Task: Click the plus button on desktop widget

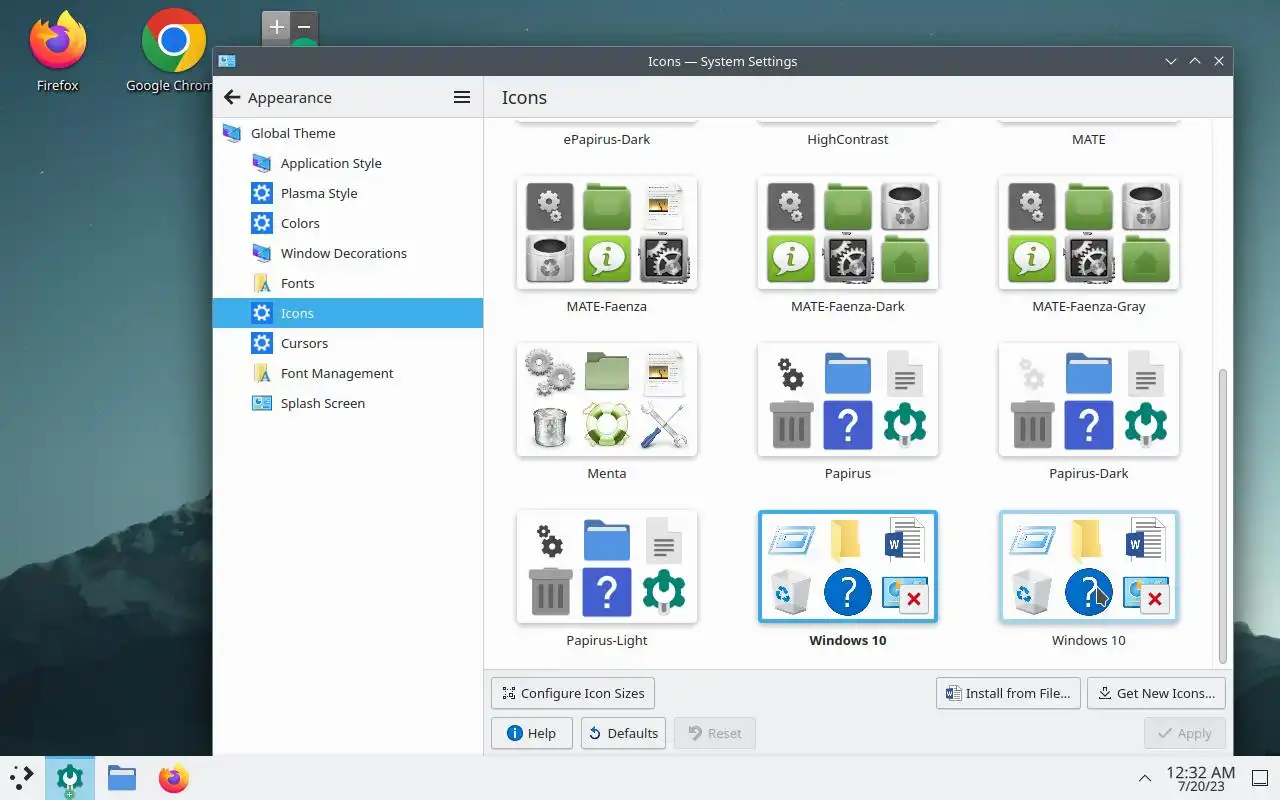Action: pyautogui.click(x=277, y=27)
